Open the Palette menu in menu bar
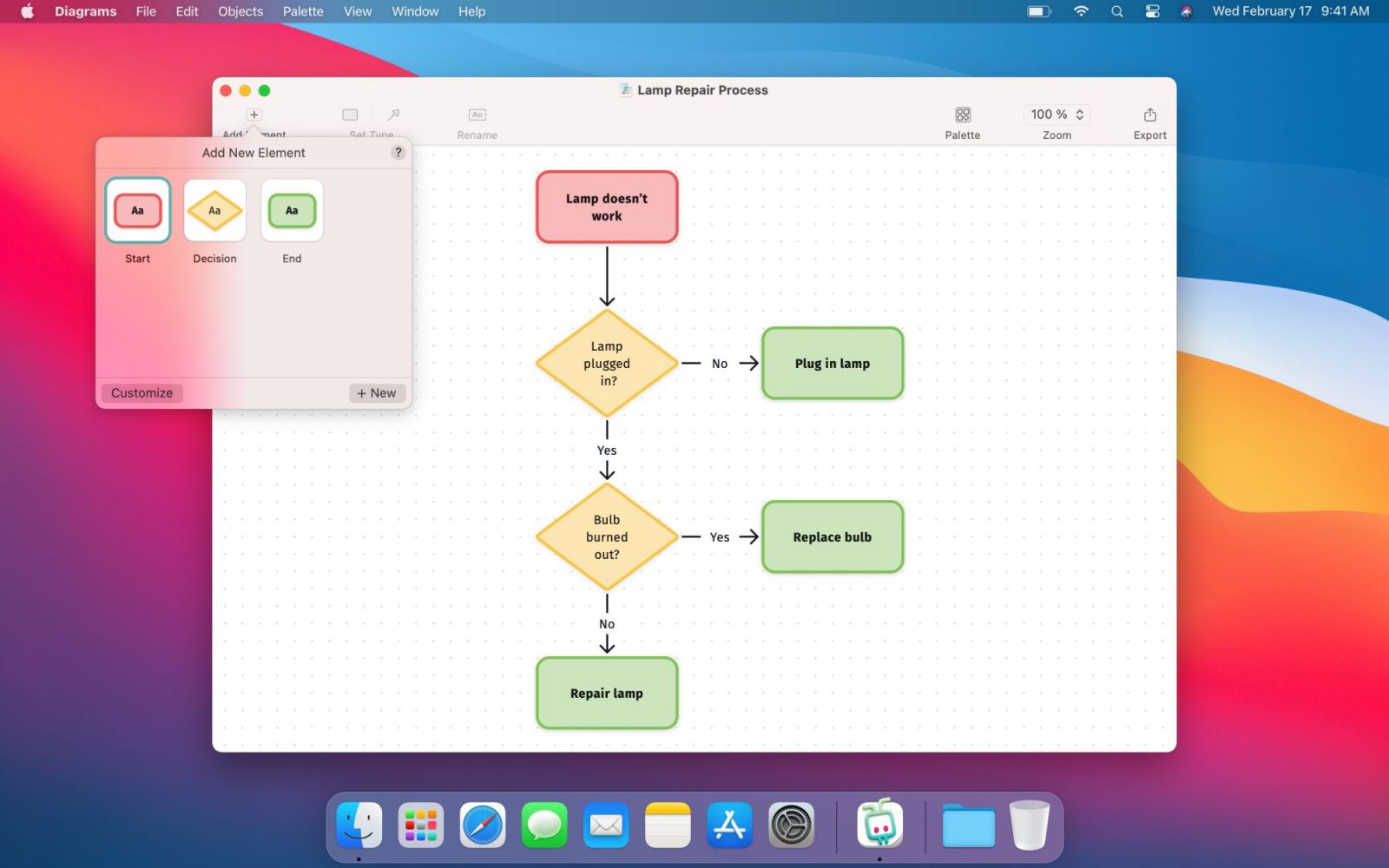Image resolution: width=1389 pixels, height=868 pixels. [303, 11]
